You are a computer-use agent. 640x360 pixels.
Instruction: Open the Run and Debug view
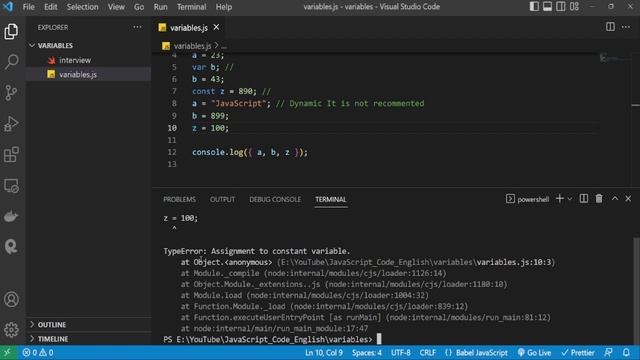tap(11, 124)
